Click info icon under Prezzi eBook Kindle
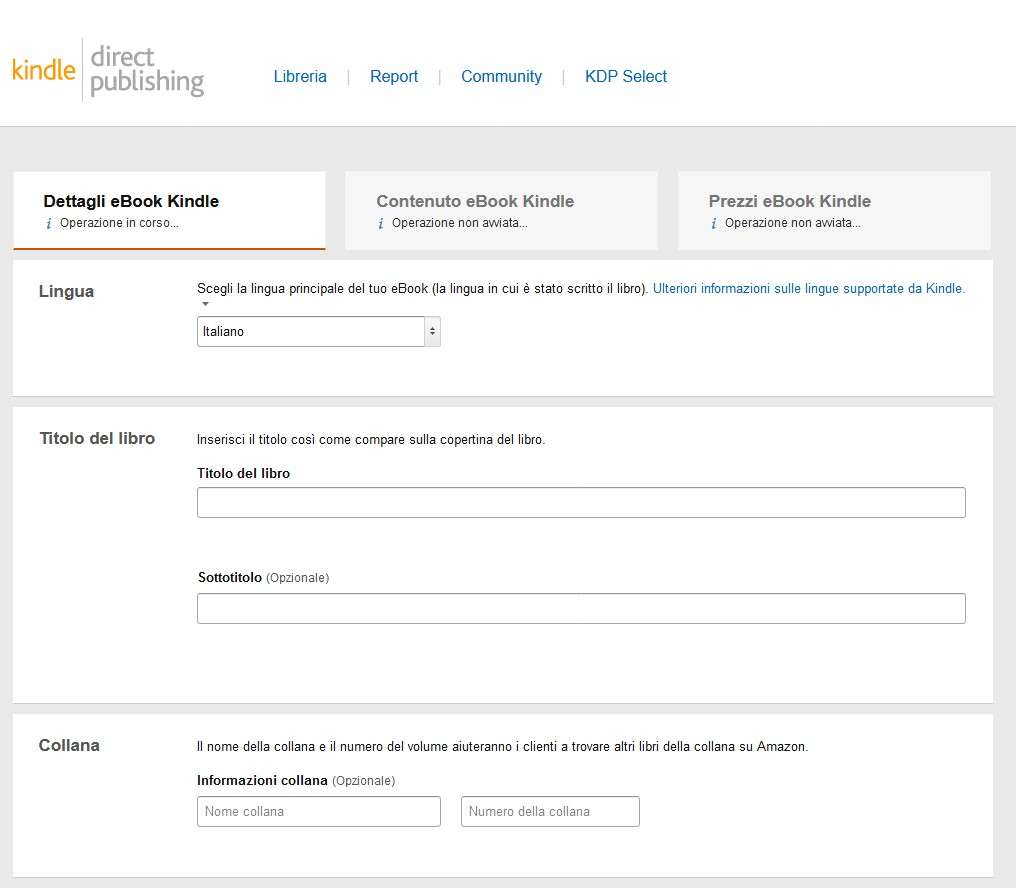This screenshot has height=888, width=1016. pyautogui.click(x=714, y=224)
